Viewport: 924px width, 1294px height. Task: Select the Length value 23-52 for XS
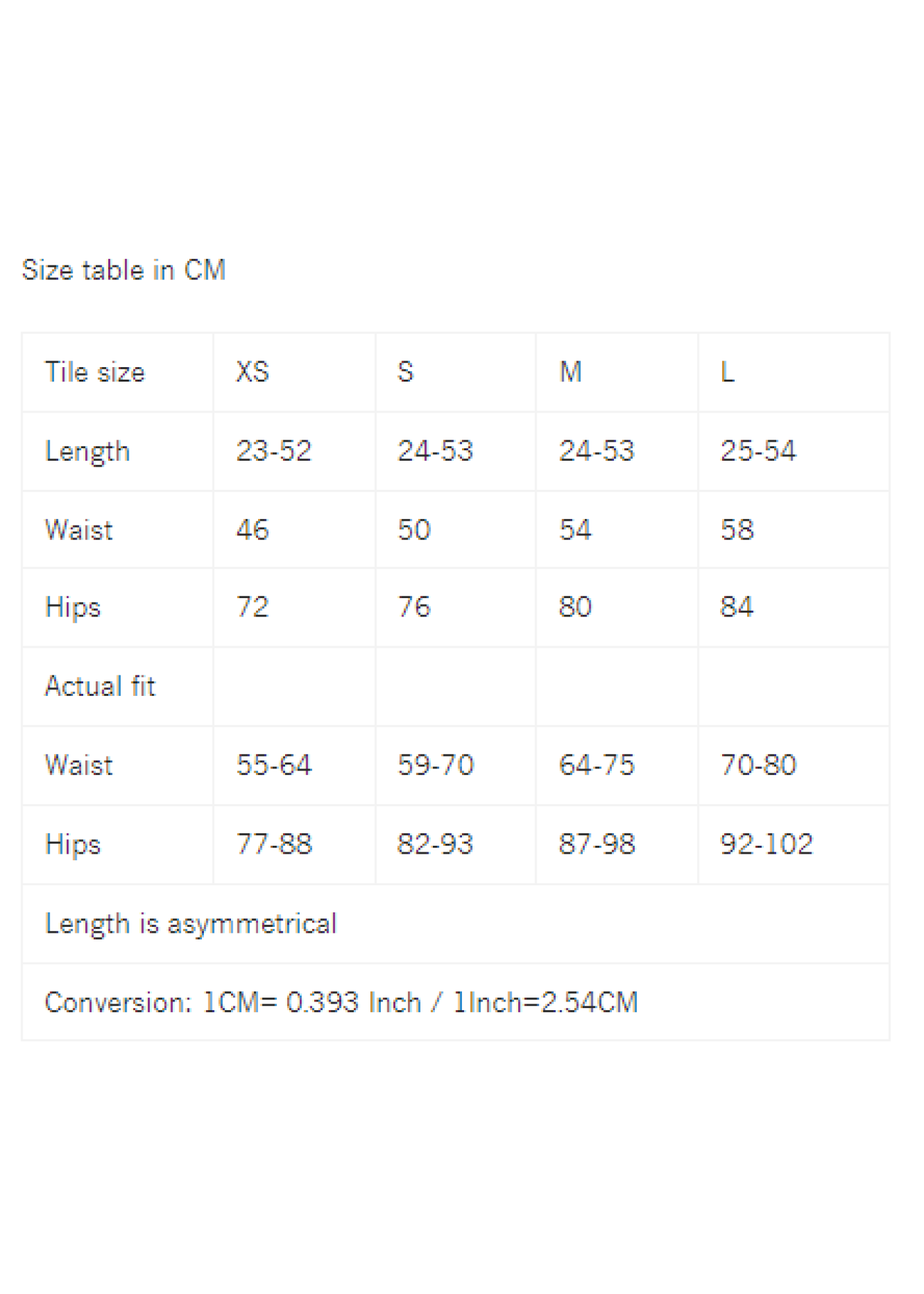click(x=294, y=452)
